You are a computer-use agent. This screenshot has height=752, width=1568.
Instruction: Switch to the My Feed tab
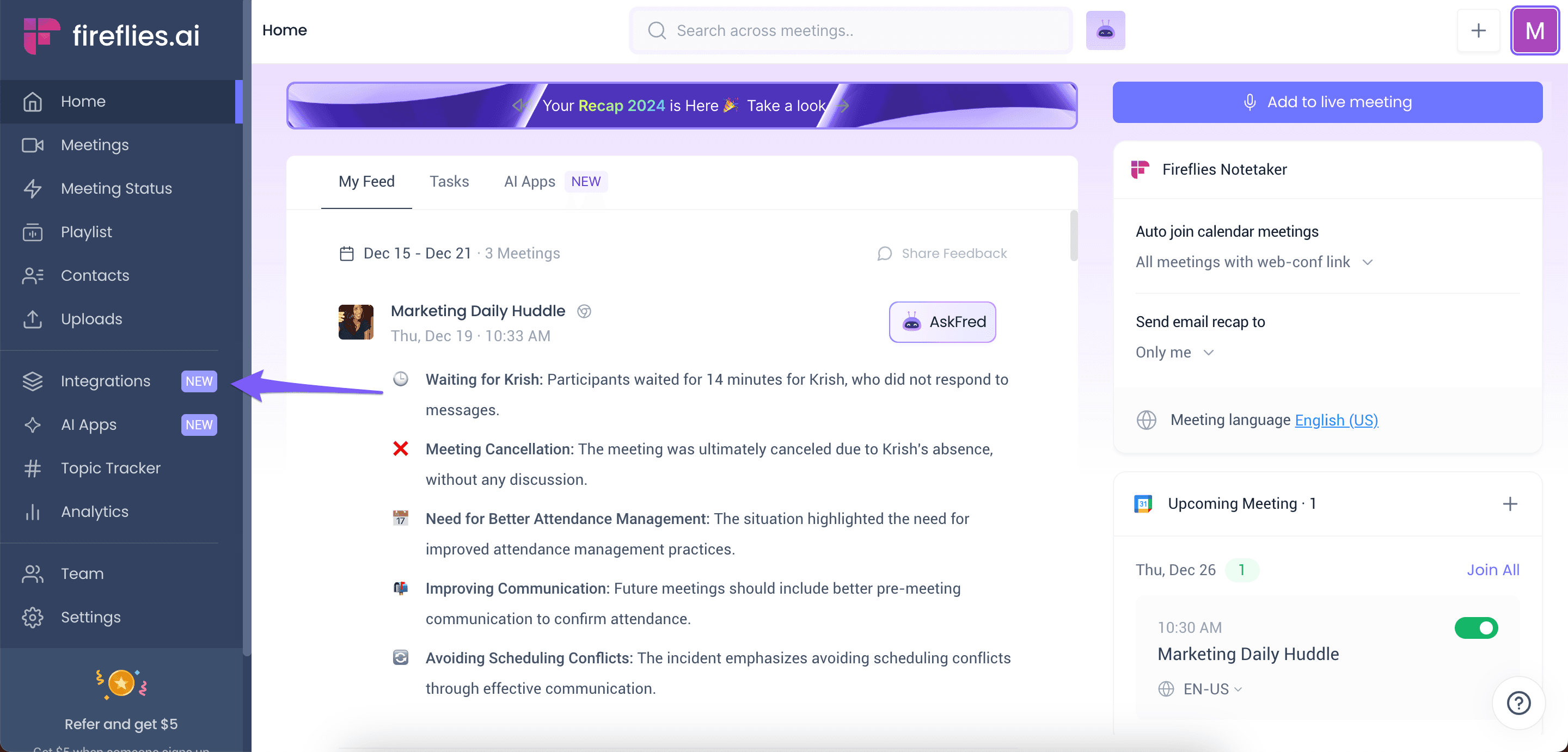click(366, 181)
